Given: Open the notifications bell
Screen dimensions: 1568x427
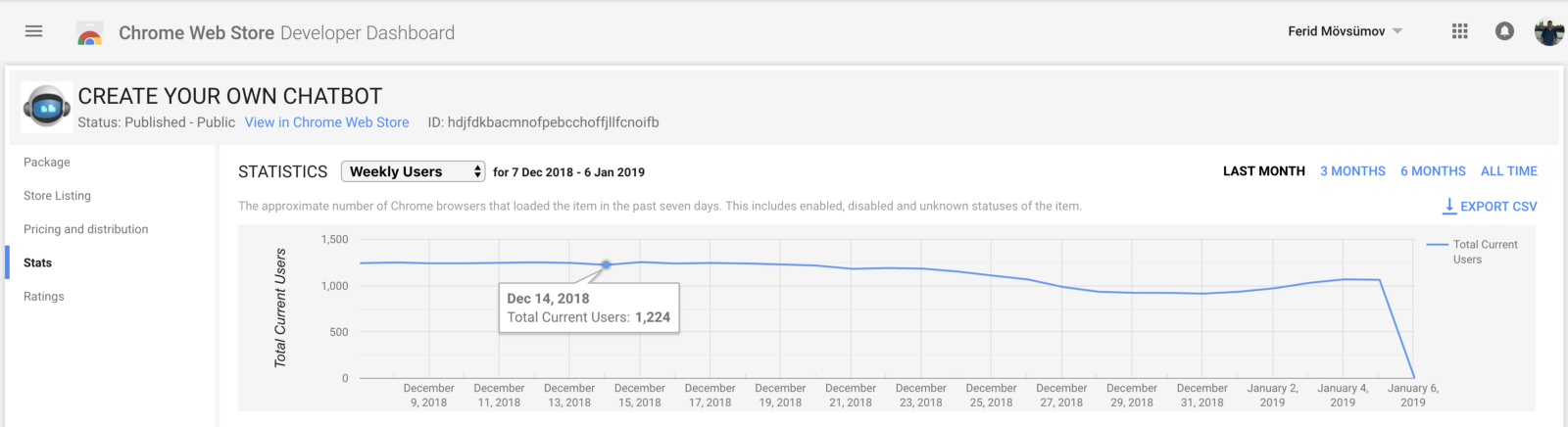Looking at the screenshot, I should (x=1504, y=31).
